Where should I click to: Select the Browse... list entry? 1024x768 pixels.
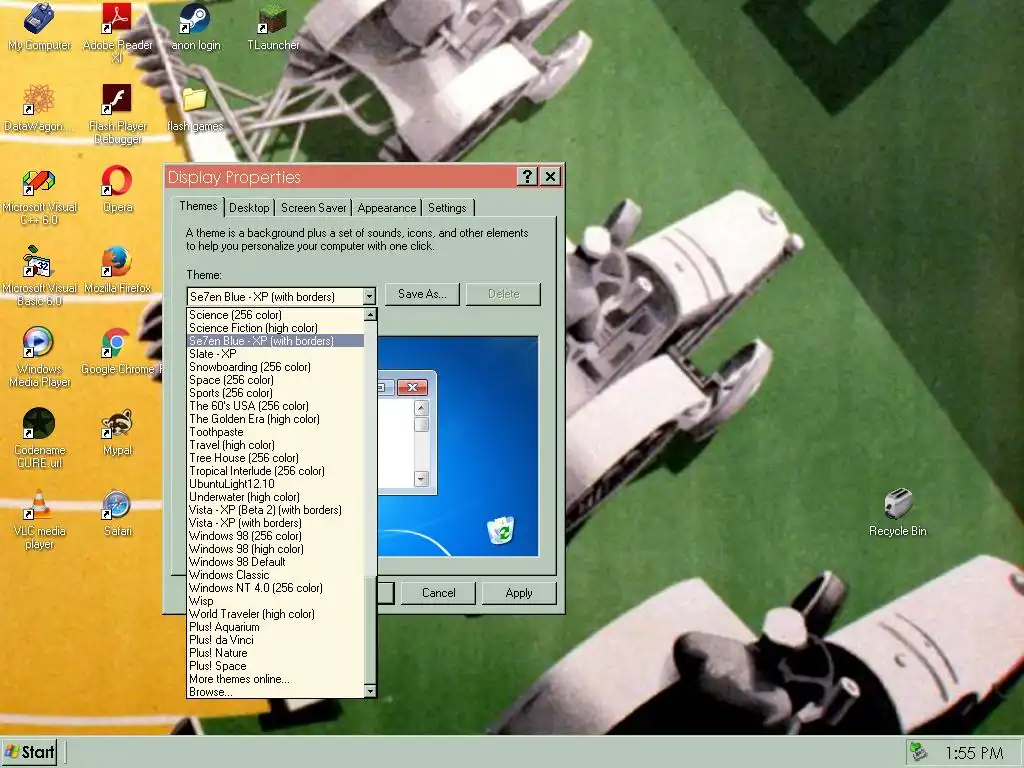click(x=276, y=692)
